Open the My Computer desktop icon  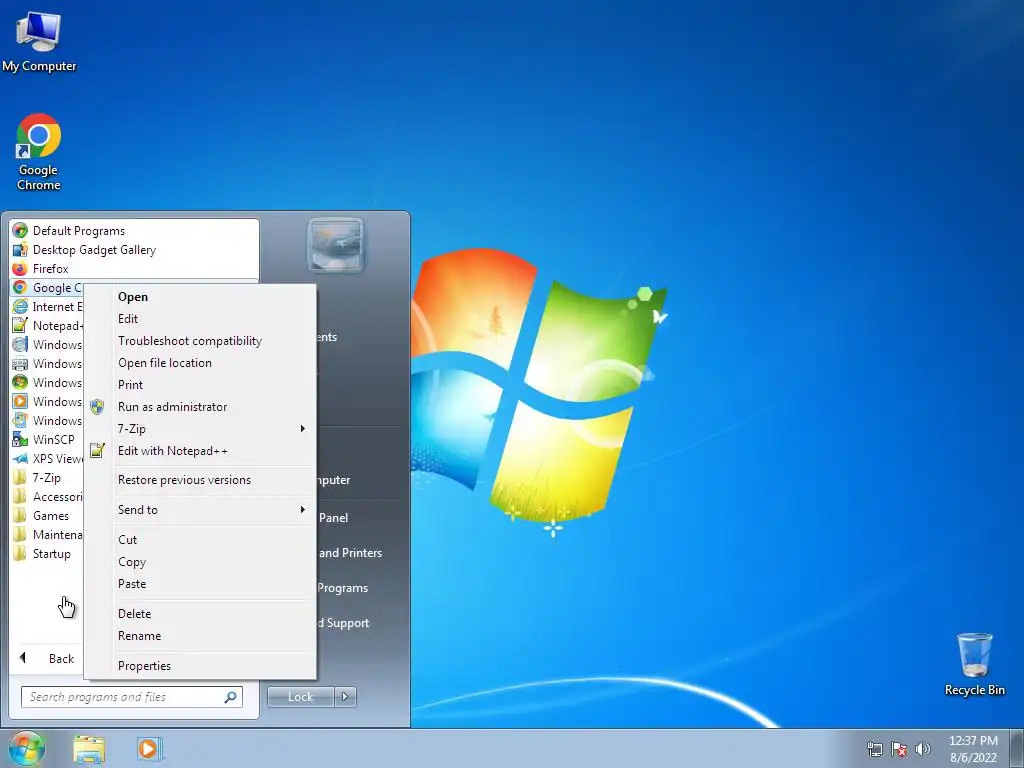(39, 42)
